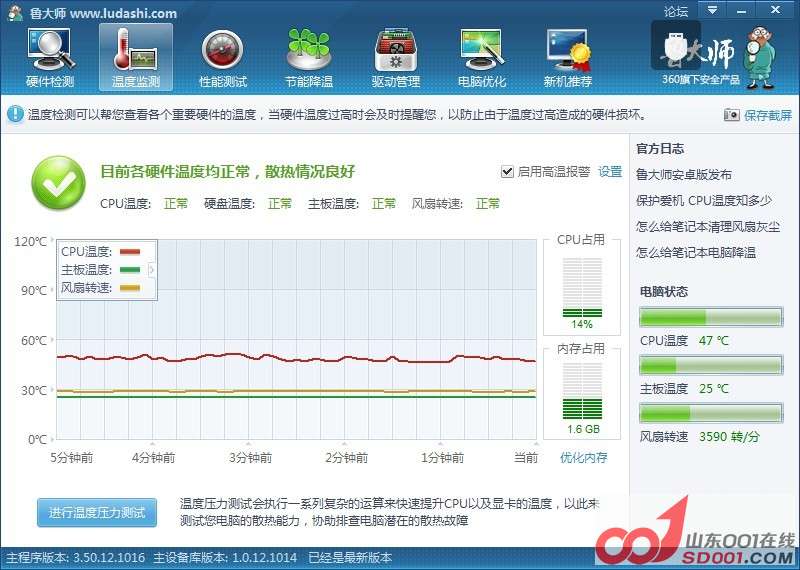The height and width of the screenshot is (570, 800).
Task: Click the 硬盘温度 status text 正常
Action: (280, 204)
